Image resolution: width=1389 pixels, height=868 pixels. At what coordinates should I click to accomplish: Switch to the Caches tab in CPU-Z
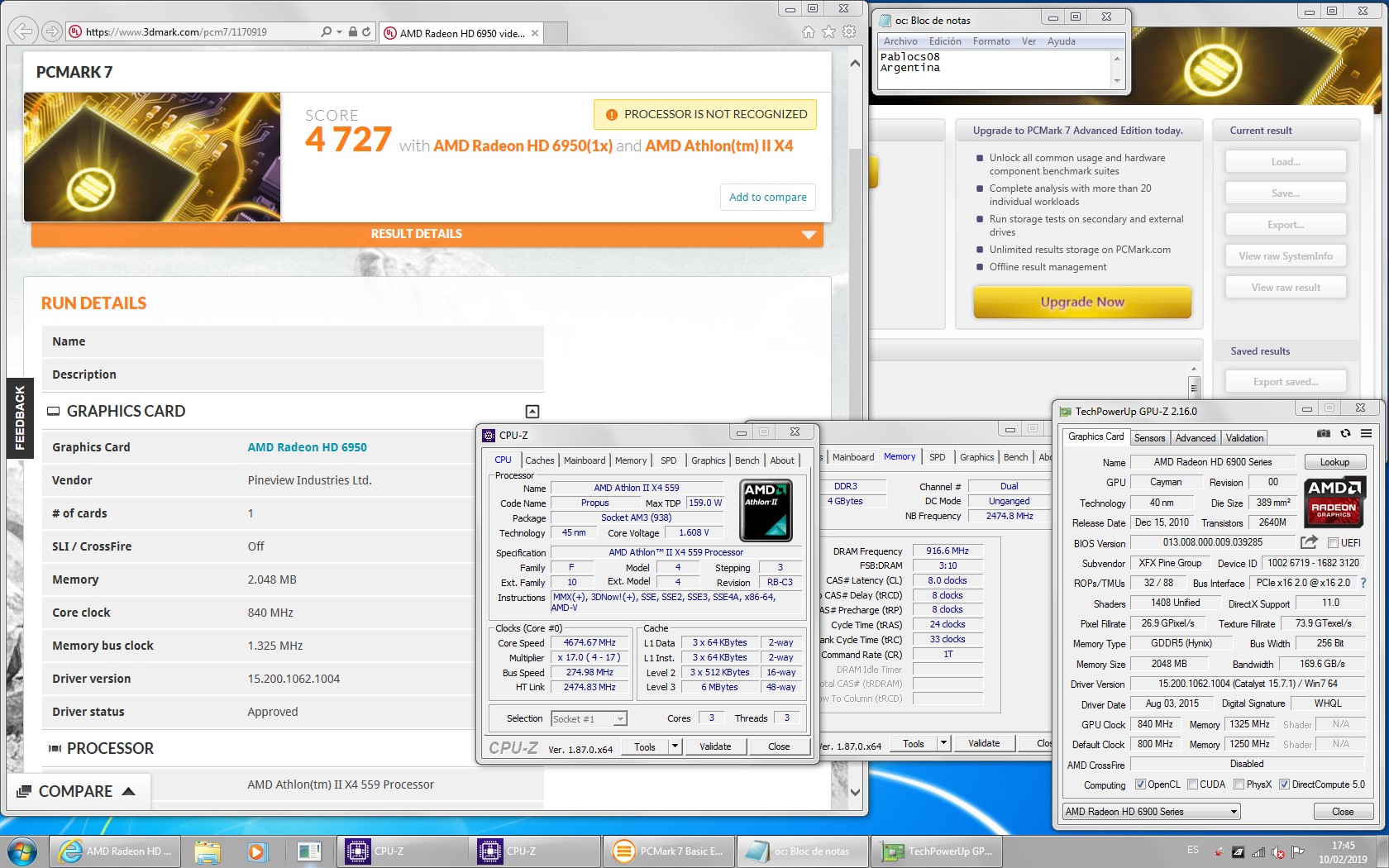click(539, 460)
